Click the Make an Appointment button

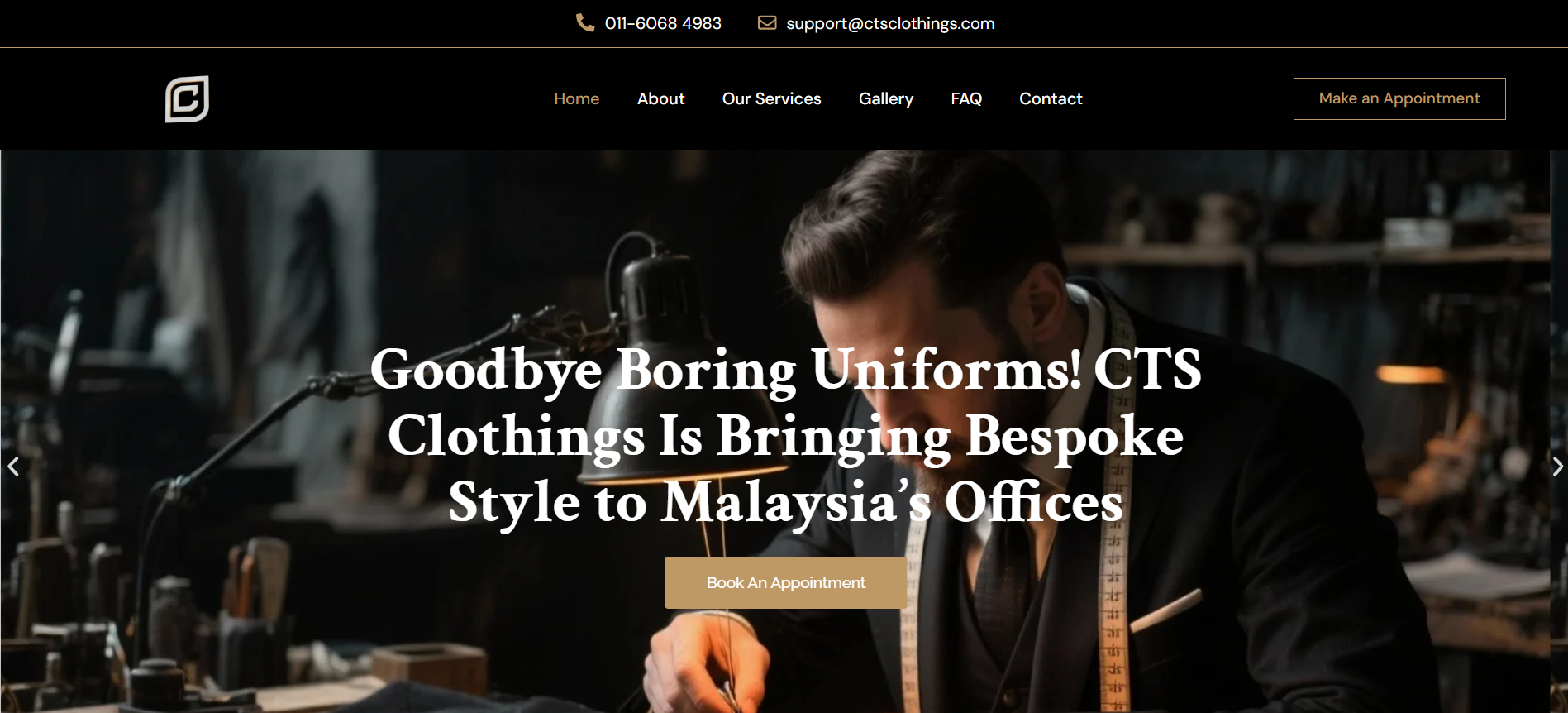[x=1399, y=98]
